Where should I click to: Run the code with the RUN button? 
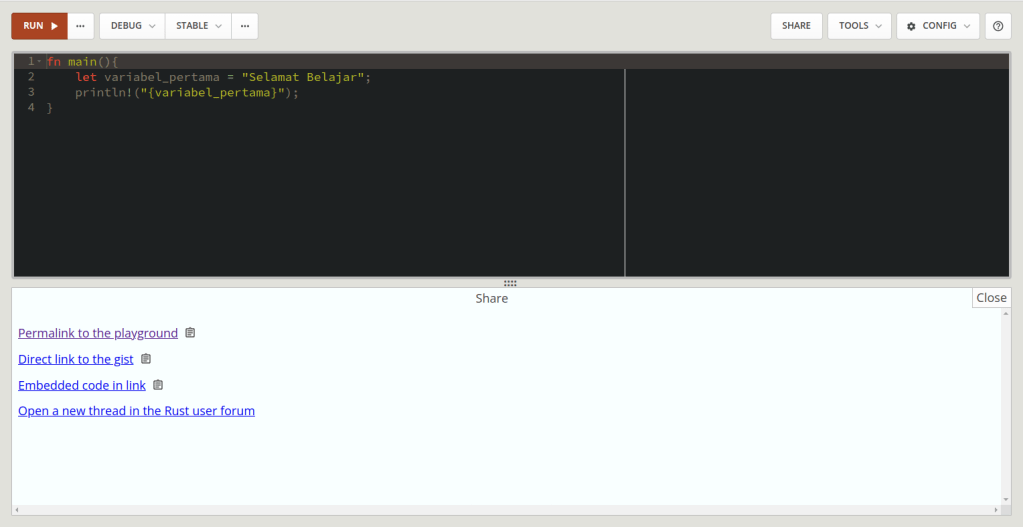39,26
